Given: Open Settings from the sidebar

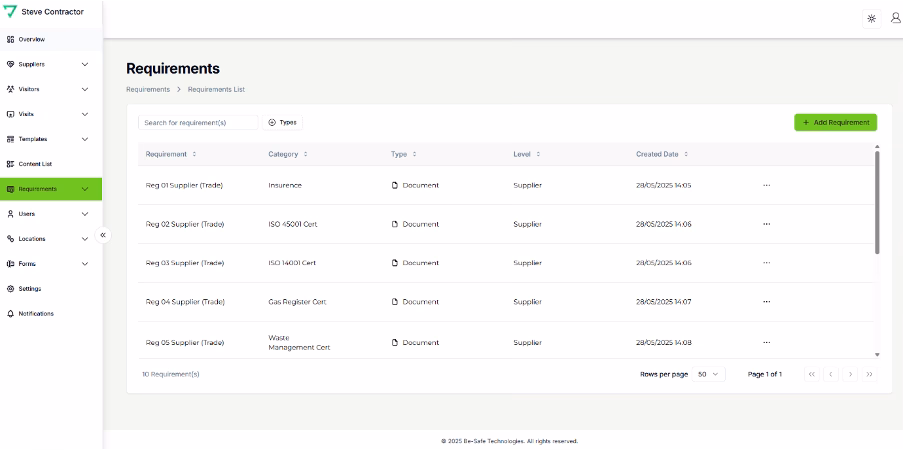Looking at the screenshot, I should tap(30, 289).
